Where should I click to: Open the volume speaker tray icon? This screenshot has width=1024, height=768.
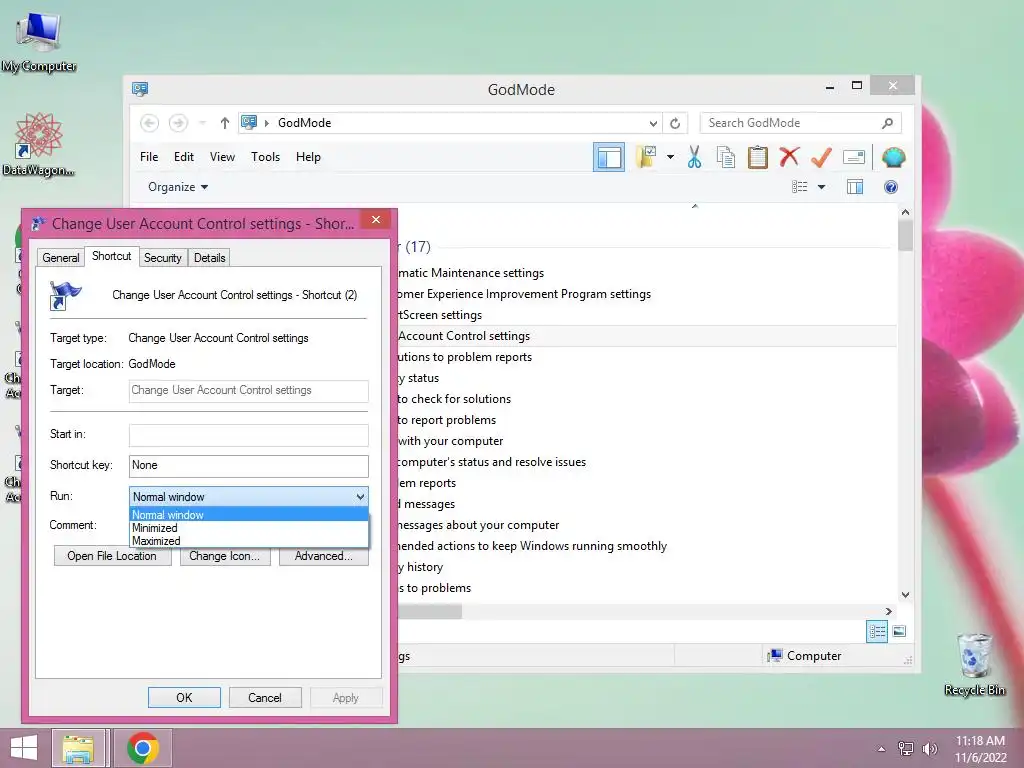(x=929, y=749)
